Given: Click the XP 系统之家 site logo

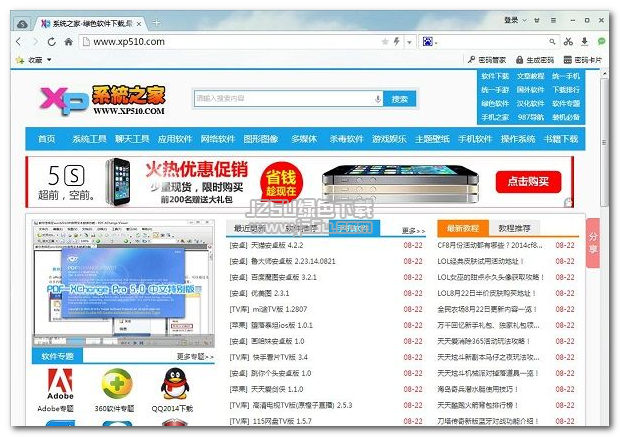Looking at the screenshot, I should (x=102, y=100).
